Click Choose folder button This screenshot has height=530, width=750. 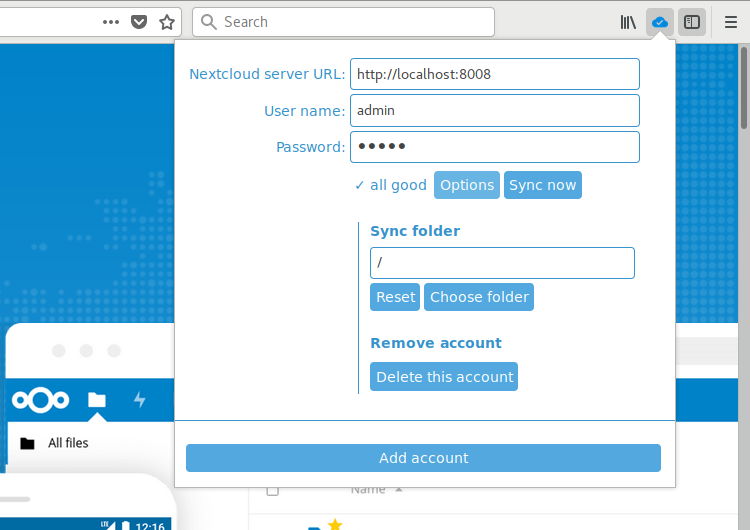click(479, 297)
